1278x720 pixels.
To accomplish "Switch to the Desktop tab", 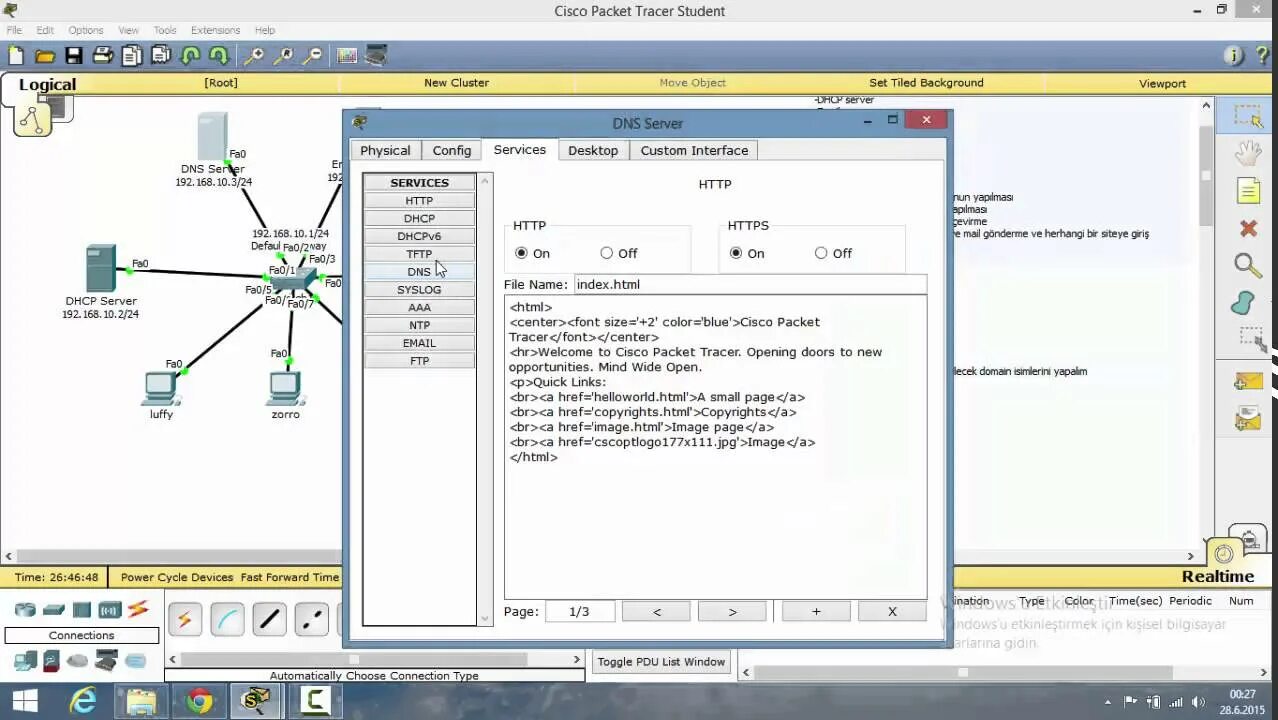I will (593, 150).
